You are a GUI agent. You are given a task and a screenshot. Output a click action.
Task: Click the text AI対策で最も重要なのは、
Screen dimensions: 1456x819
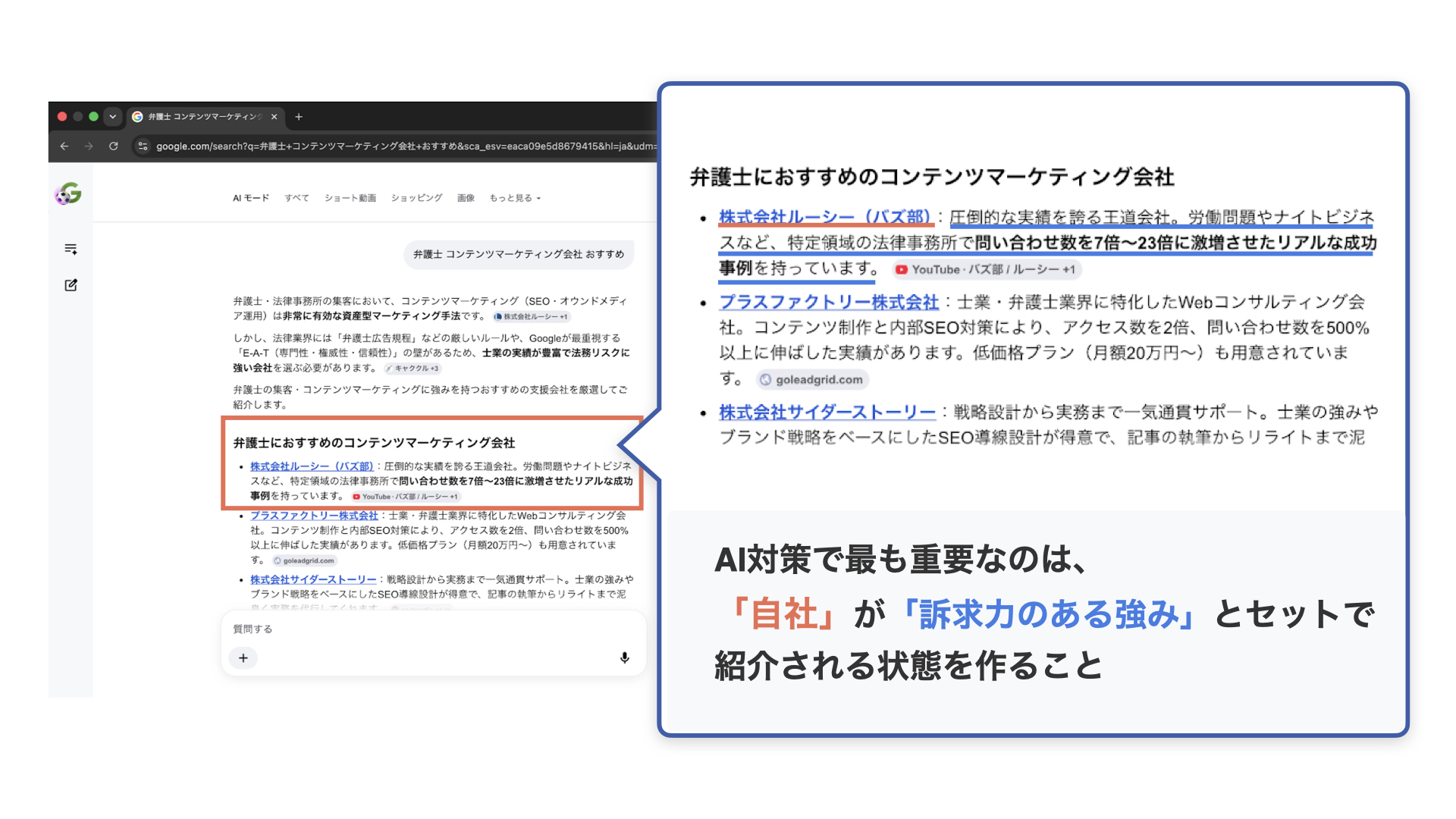tap(903, 560)
